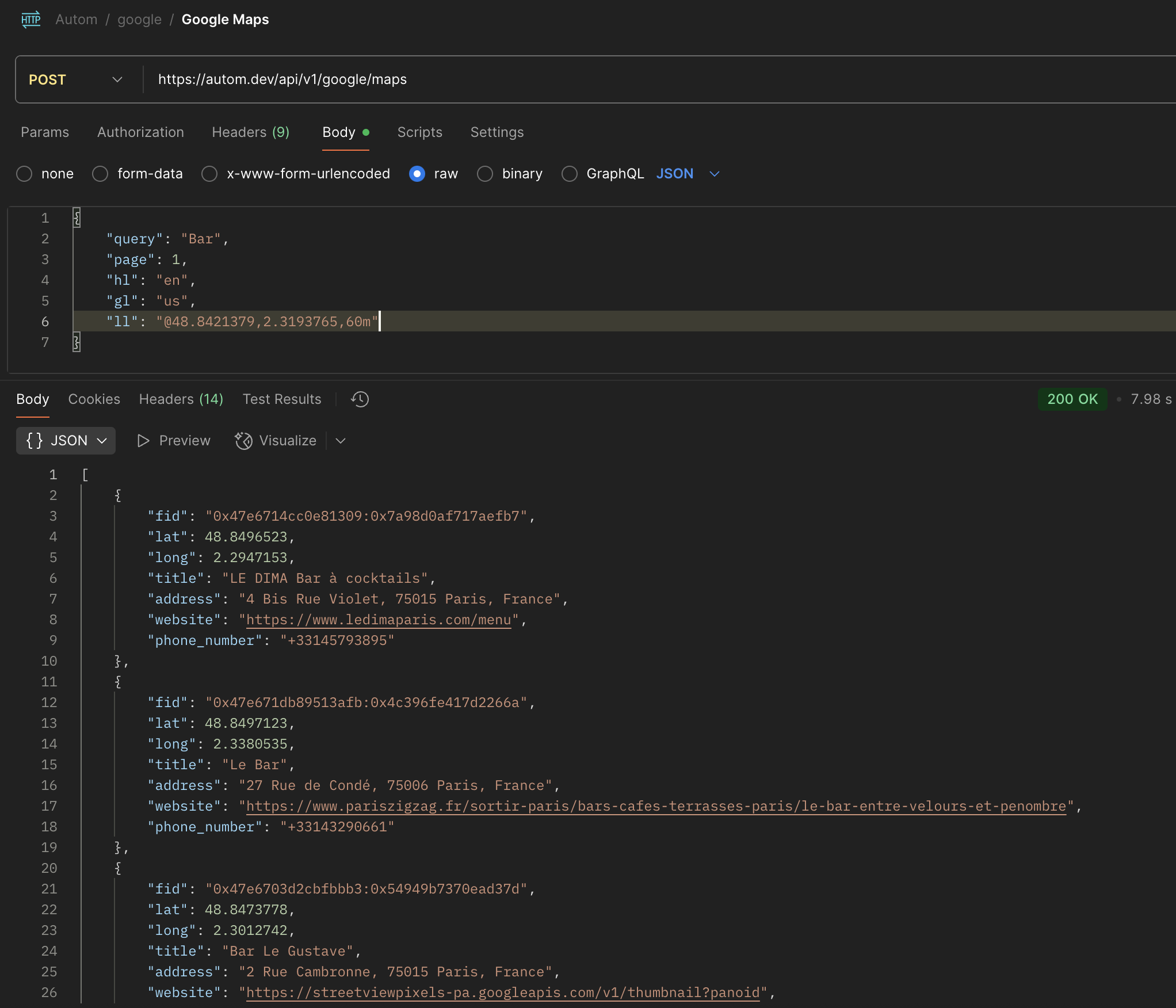The height and width of the screenshot is (1008, 1176).
Task: Click the Preview play icon
Action: coord(143,441)
